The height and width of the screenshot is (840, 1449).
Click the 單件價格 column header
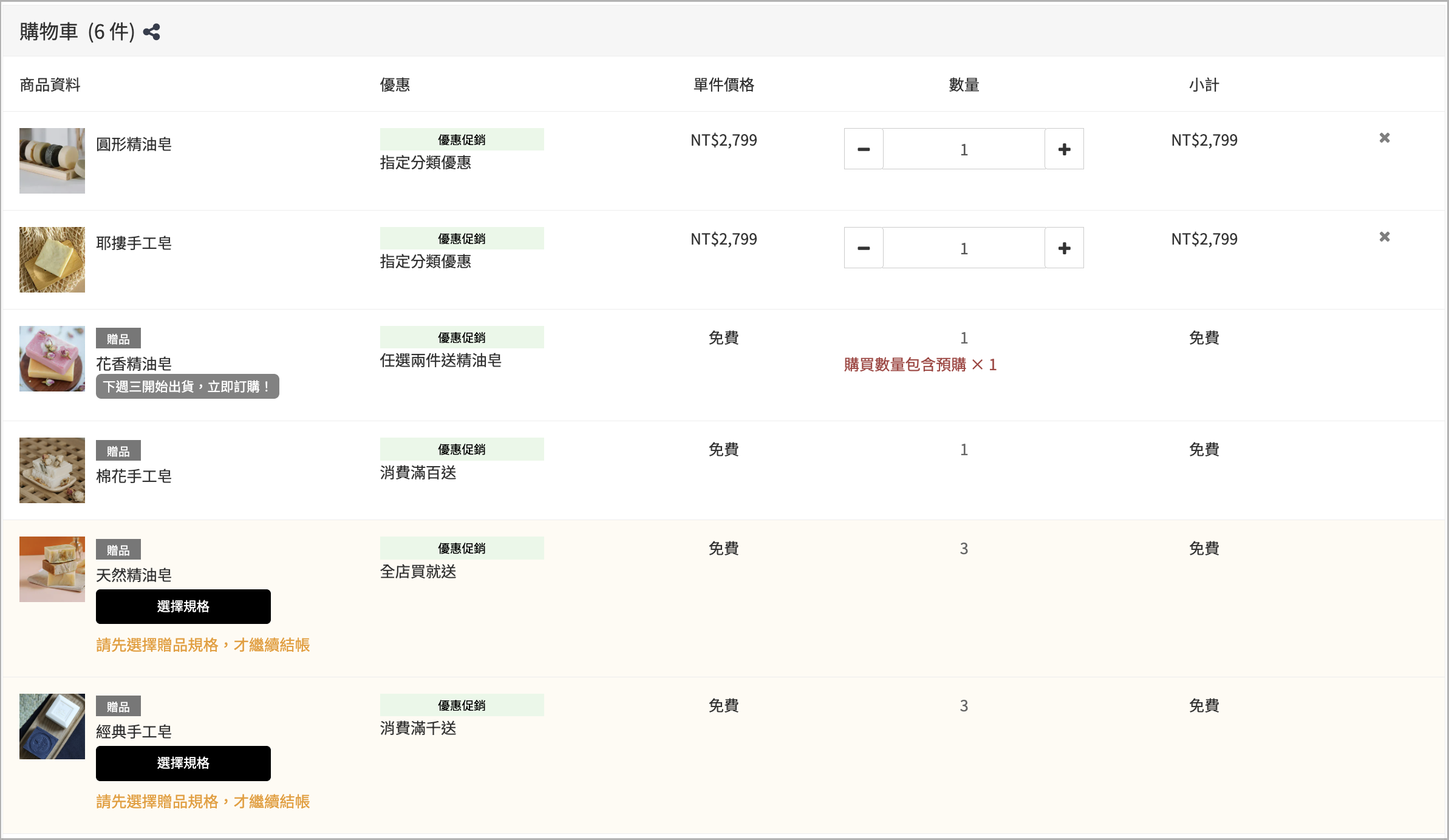[724, 85]
